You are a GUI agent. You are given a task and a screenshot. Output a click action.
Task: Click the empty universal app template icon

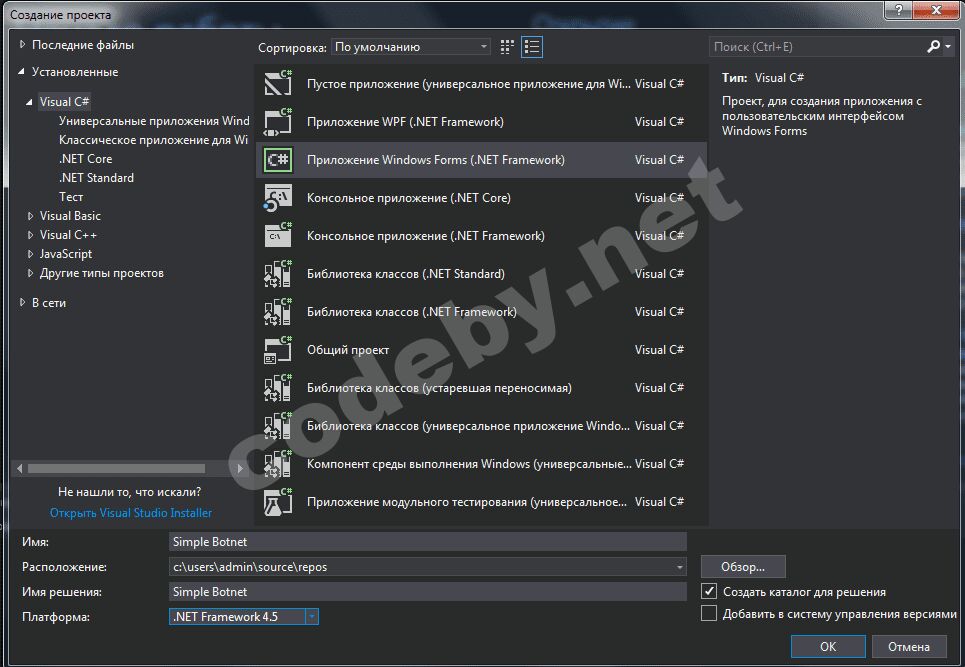[278, 83]
